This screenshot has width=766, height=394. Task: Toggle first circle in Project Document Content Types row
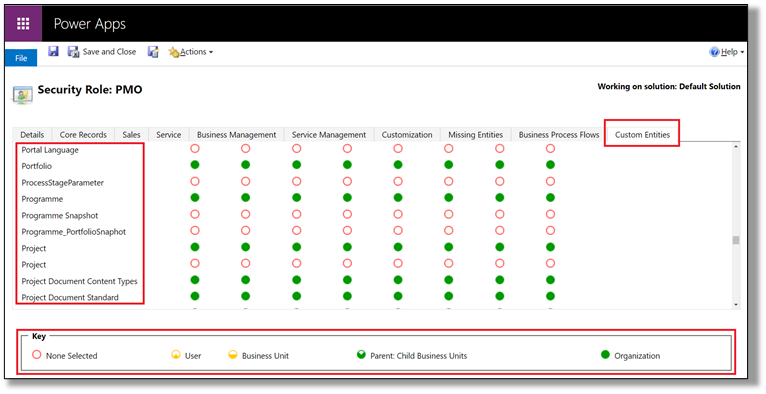click(195, 280)
